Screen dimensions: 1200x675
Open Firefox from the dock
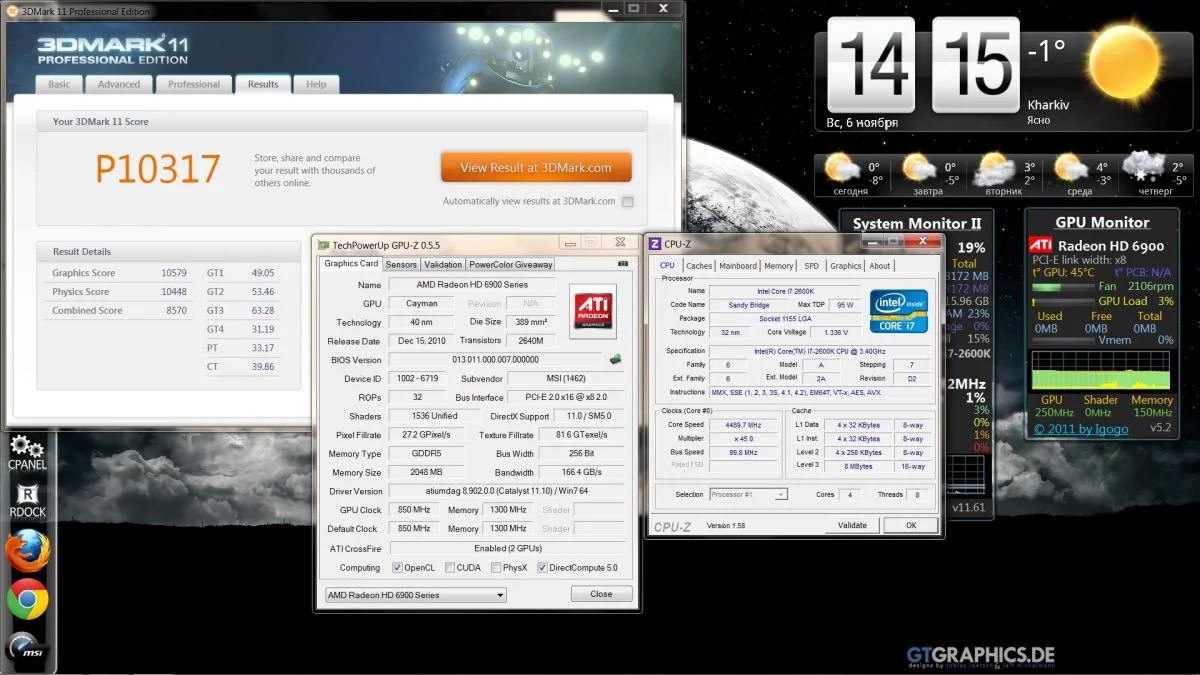[x=27, y=551]
